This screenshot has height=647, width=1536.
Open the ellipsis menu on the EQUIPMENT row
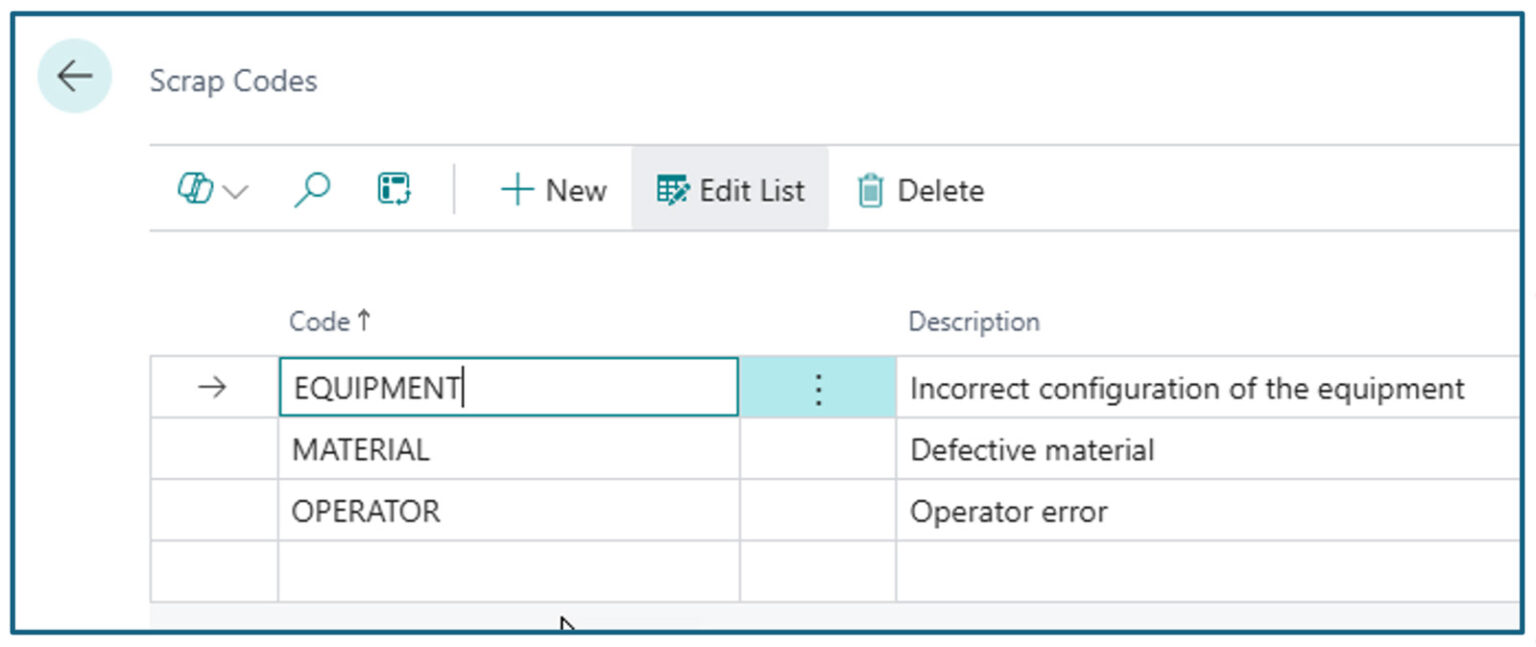coord(817,390)
